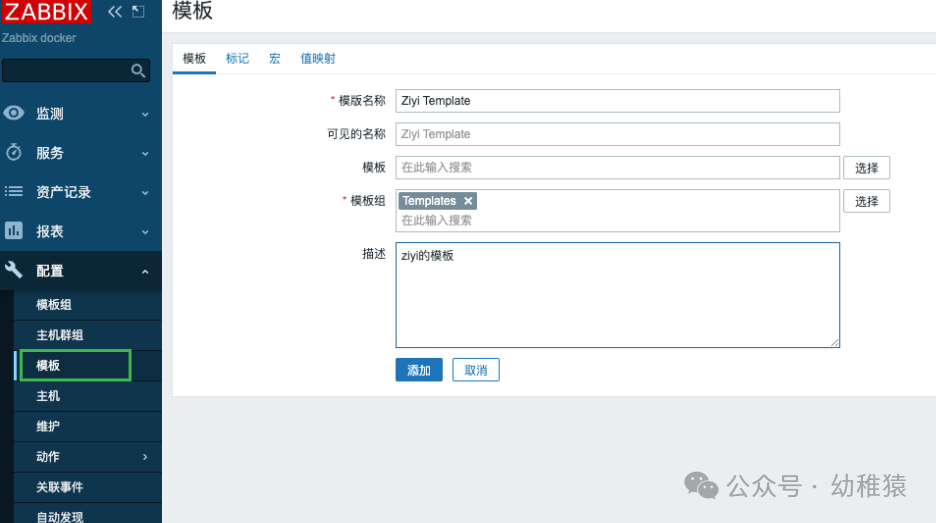
Task: Expand the 监测 menu chevron
Action: [x=145, y=114]
